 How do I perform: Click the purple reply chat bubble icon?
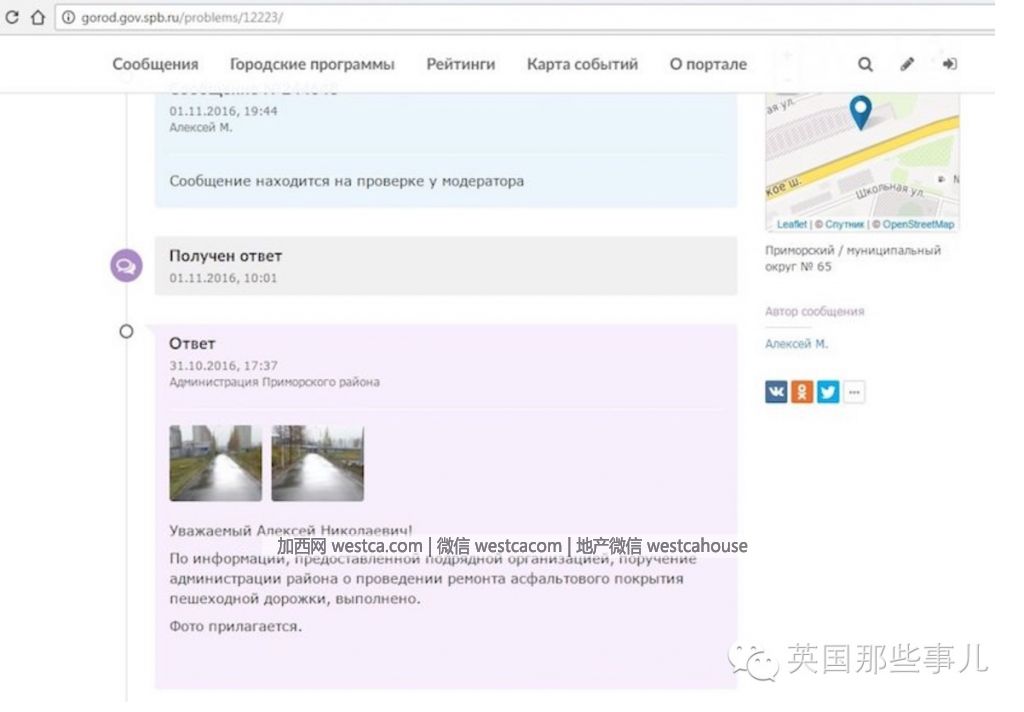(x=126, y=266)
